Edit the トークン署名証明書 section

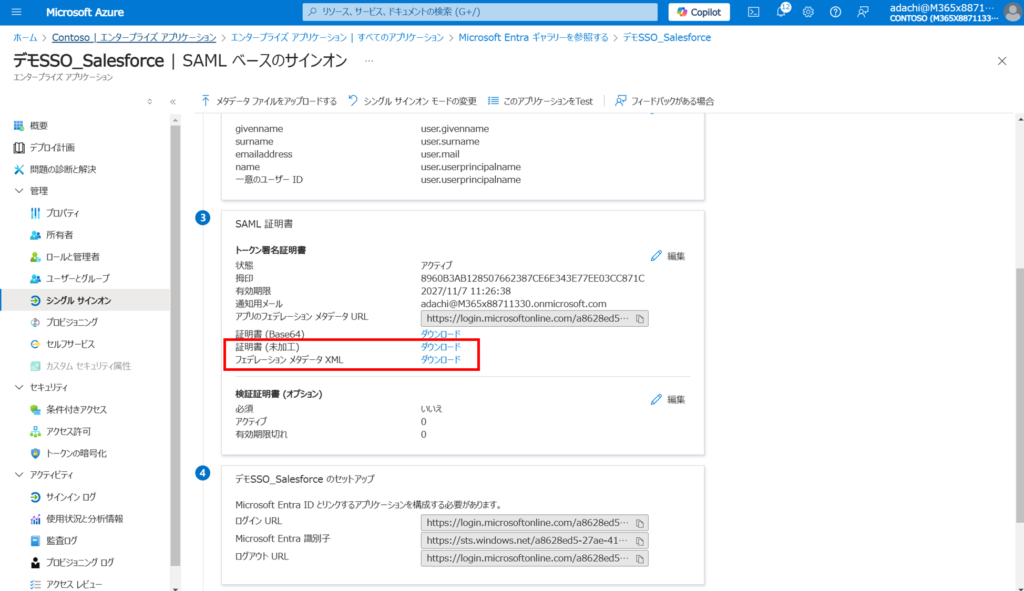tap(668, 256)
